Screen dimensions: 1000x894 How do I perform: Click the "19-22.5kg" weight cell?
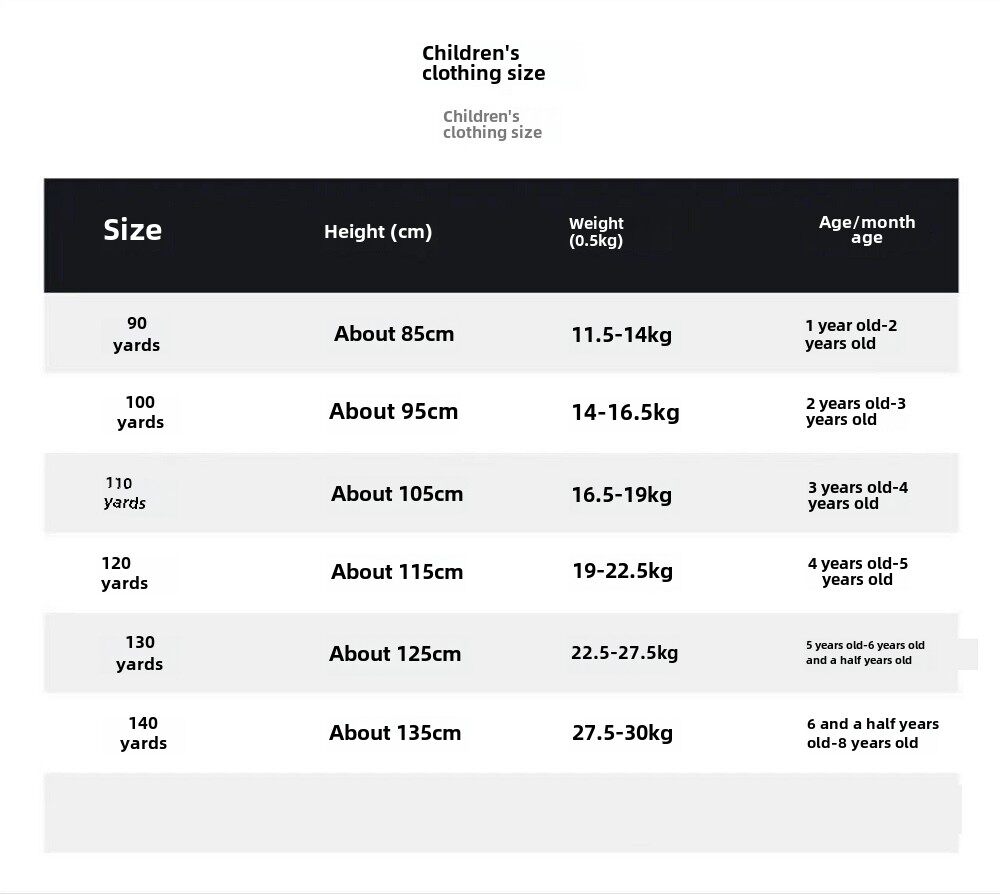pos(622,571)
